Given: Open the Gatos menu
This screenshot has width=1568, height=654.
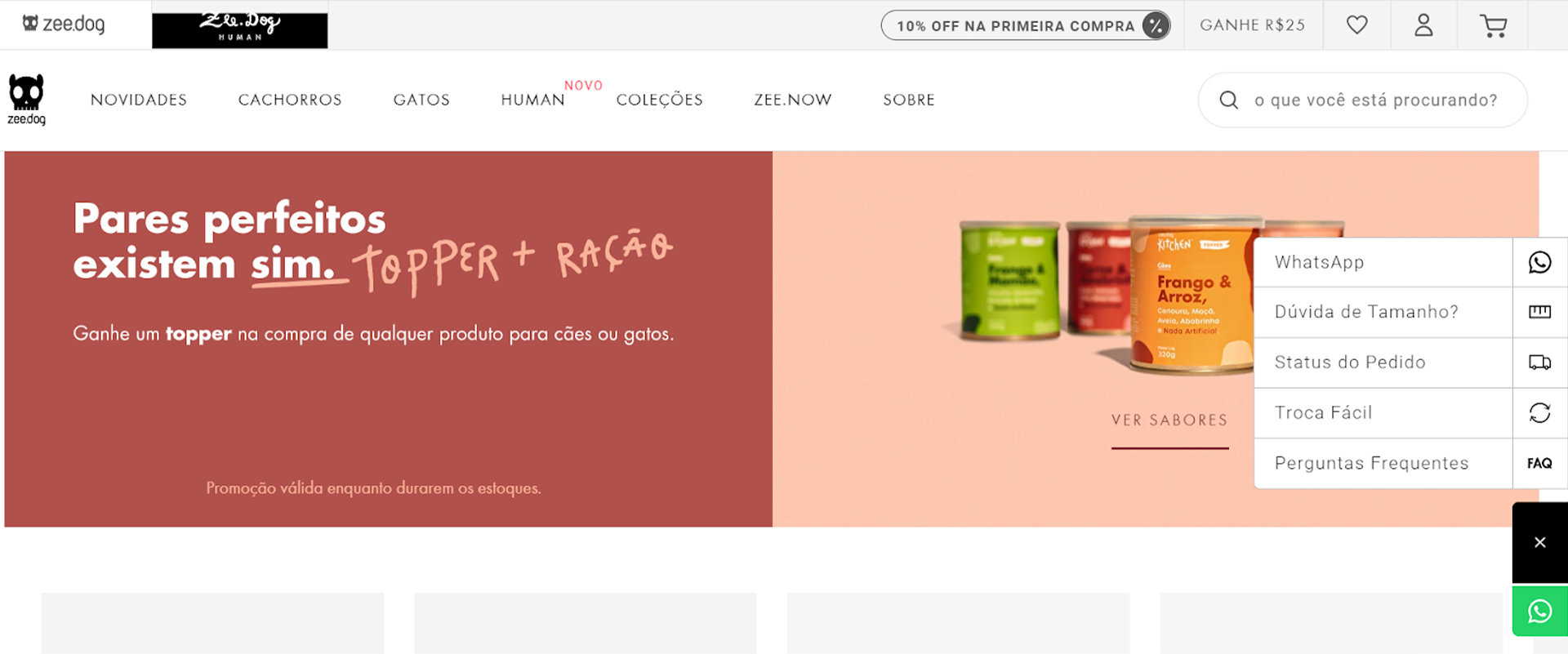Looking at the screenshot, I should pyautogui.click(x=421, y=100).
